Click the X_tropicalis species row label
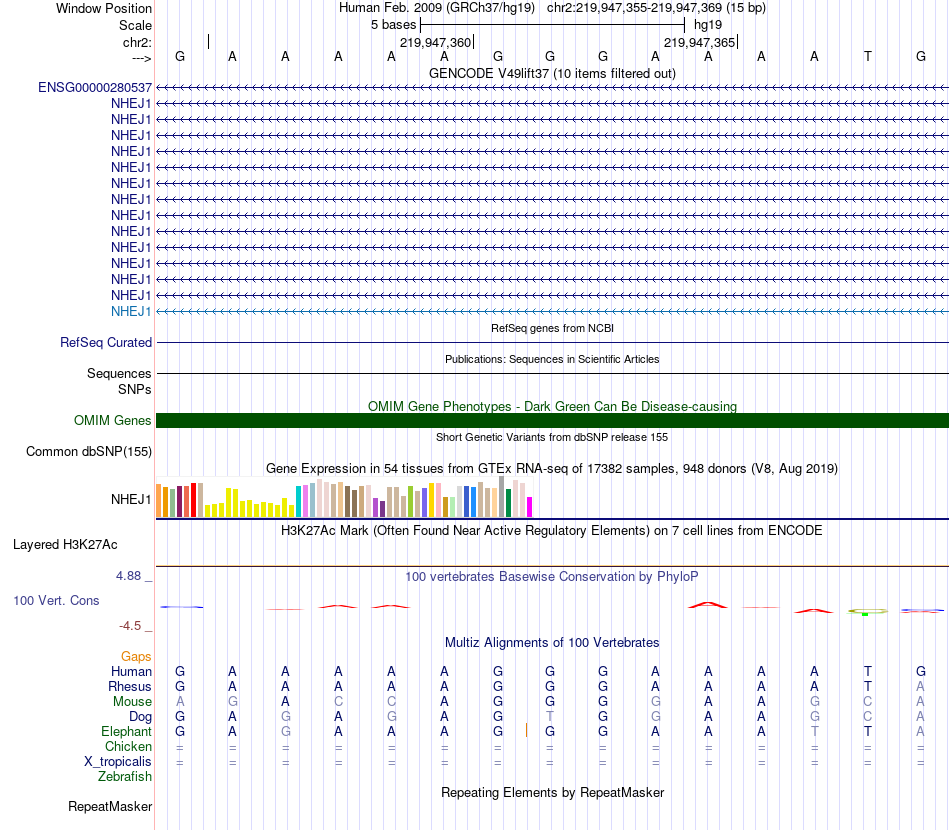Viewport: 950px width, 830px height. 118,762
